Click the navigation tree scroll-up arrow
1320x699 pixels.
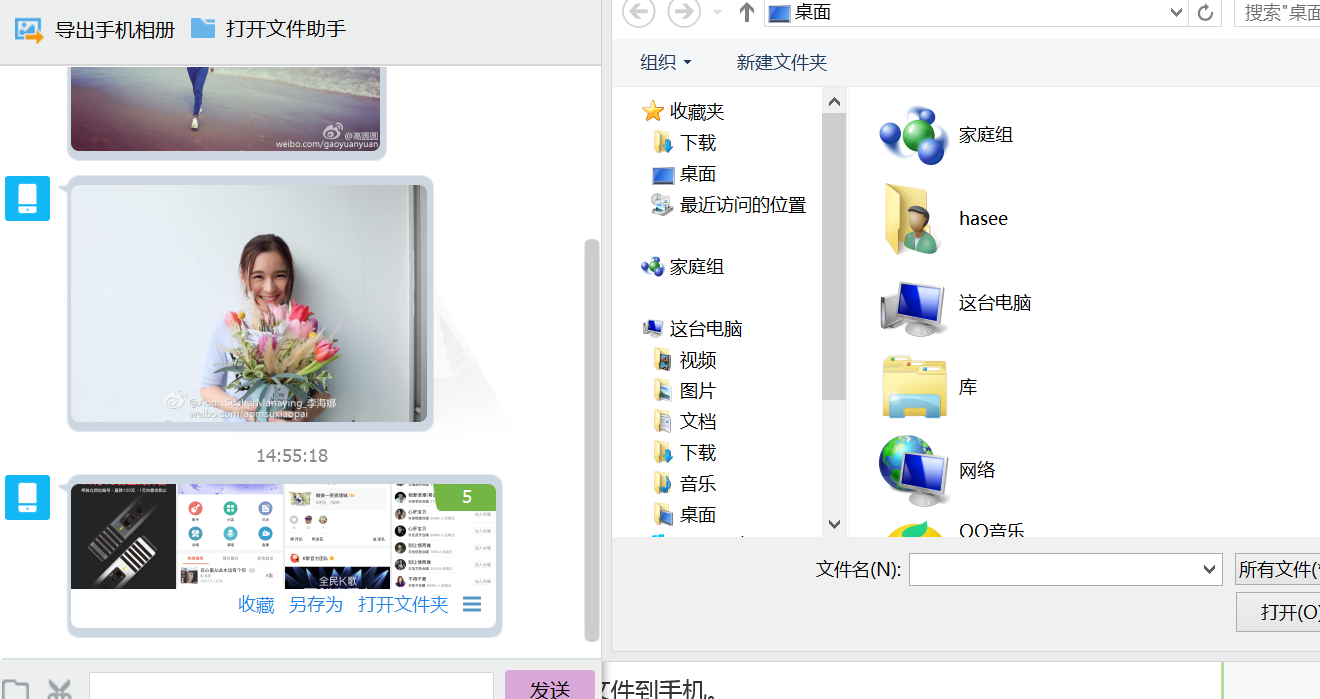pos(835,100)
